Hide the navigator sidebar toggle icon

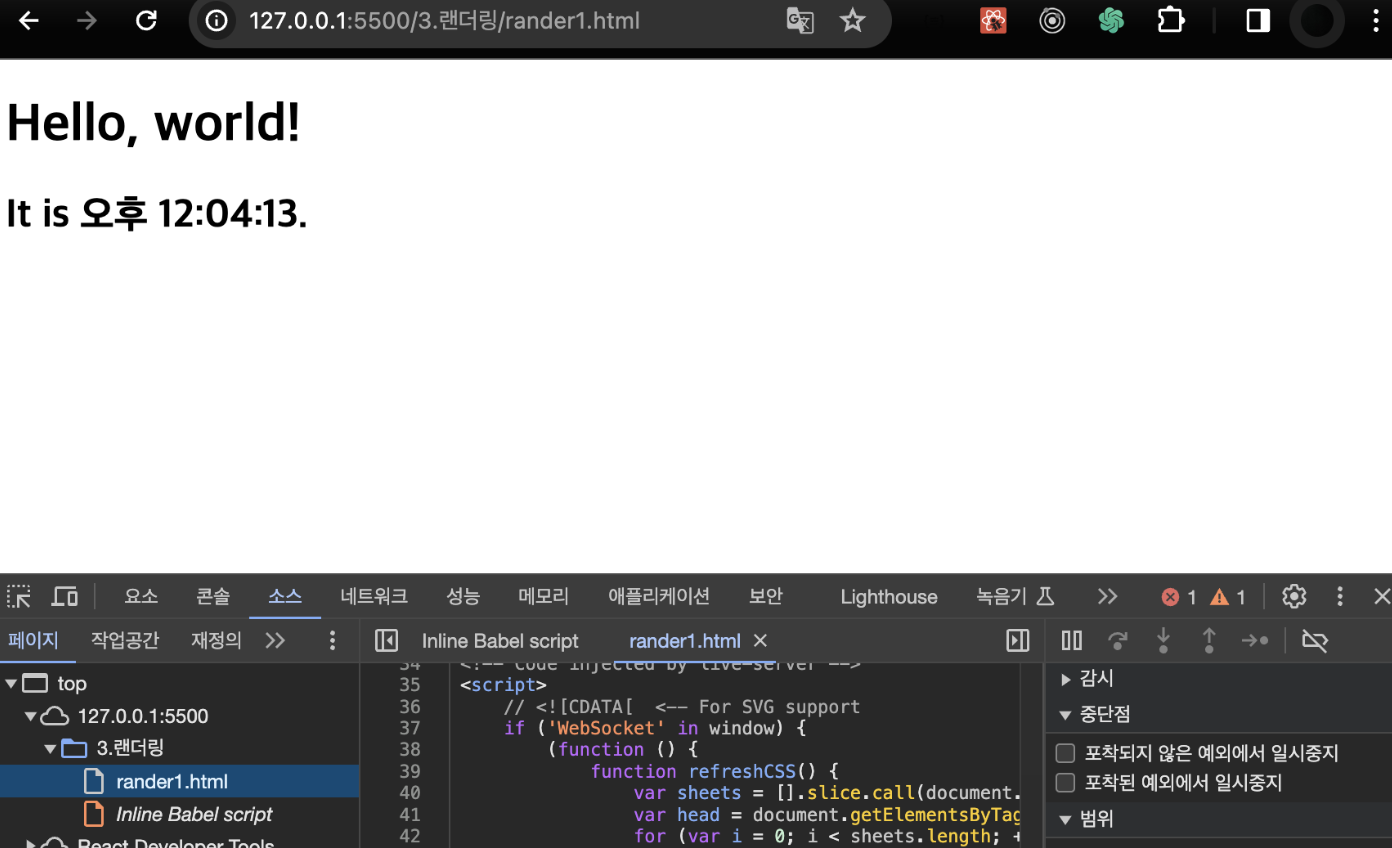click(x=386, y=640)
